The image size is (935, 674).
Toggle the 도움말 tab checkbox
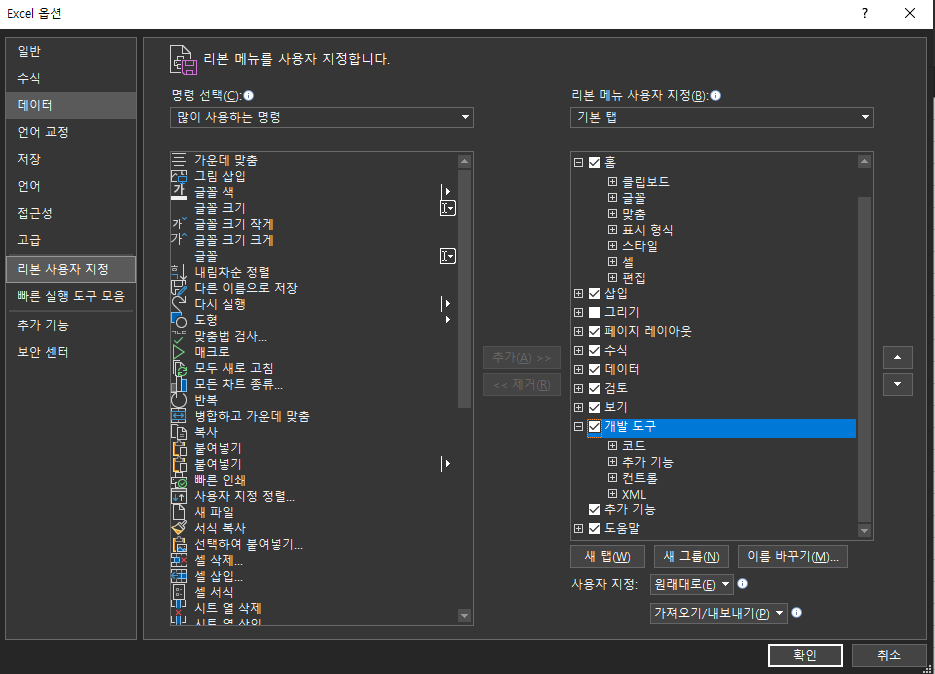pyautogui.click(x=595, y=528)
